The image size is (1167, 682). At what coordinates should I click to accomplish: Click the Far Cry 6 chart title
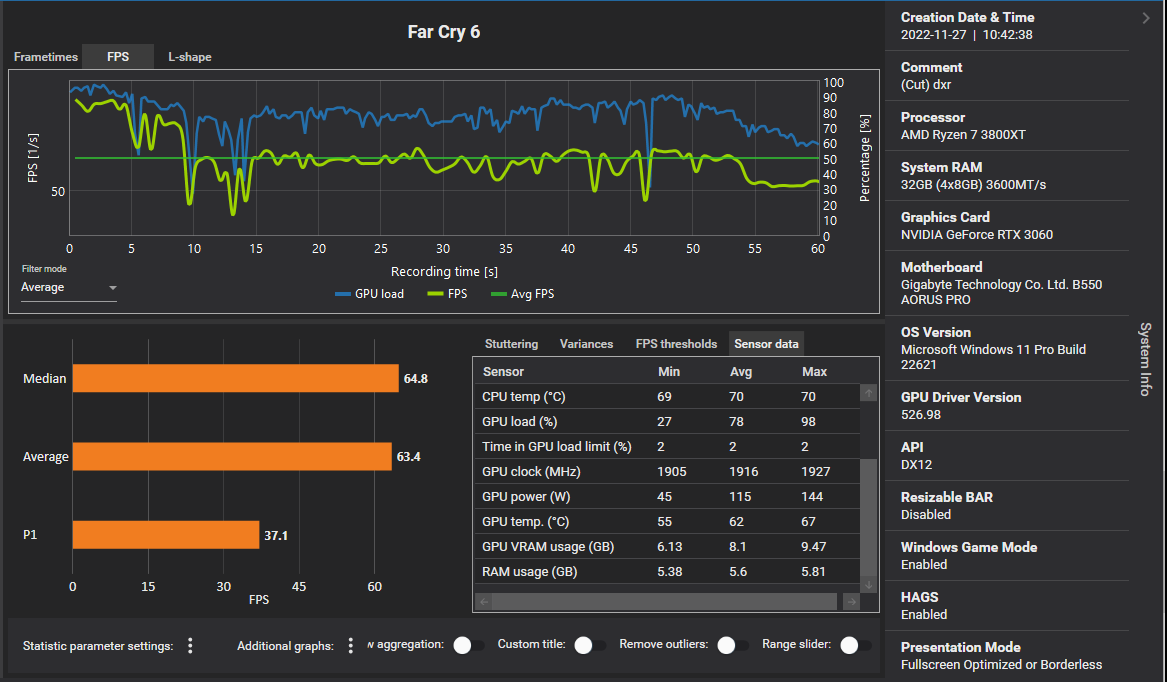tap(444, 32)
